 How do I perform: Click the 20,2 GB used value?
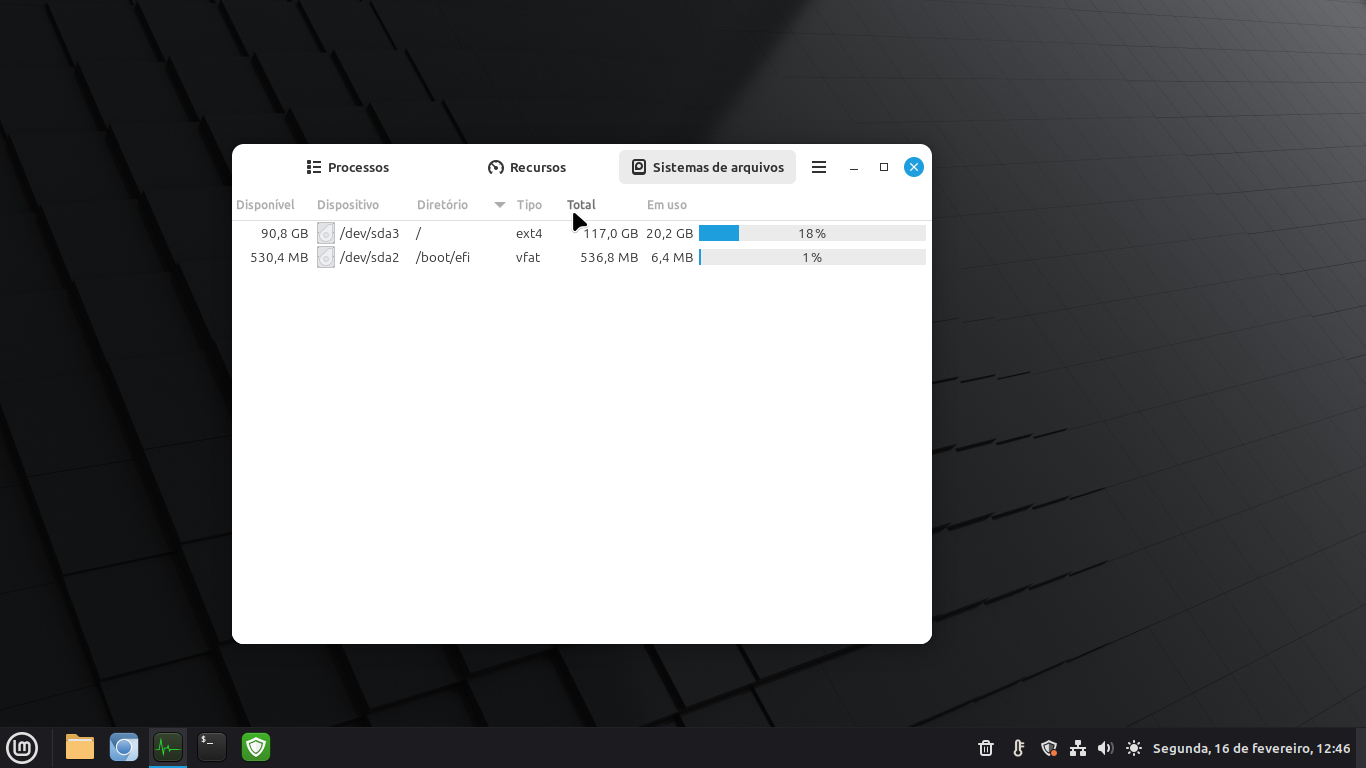coord(669,233)
